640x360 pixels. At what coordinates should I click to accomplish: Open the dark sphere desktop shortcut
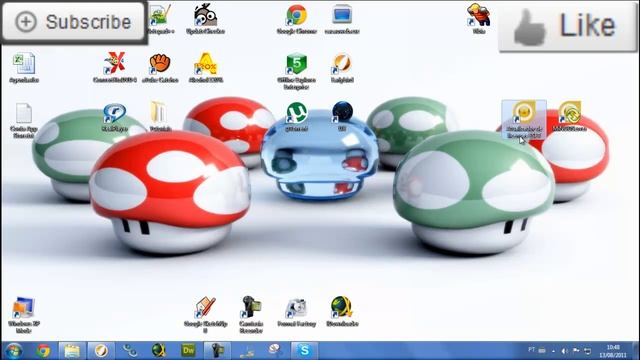pyautogui.click(x=342, y=116)
